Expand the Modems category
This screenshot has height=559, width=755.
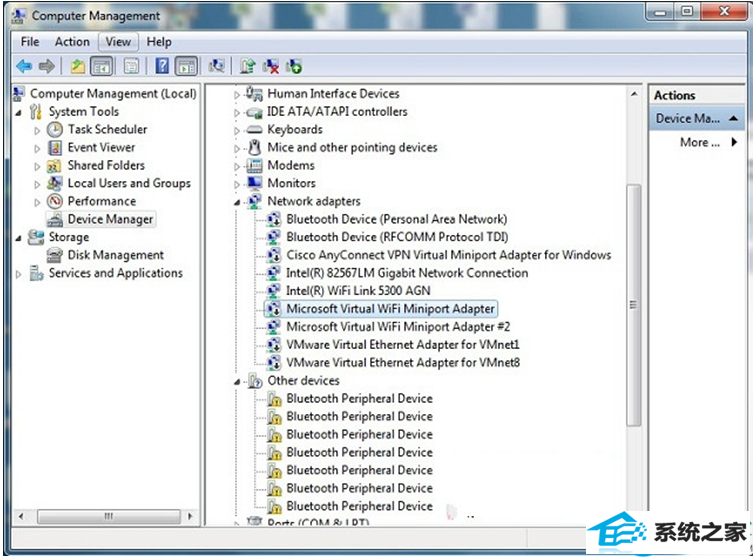coord(236,167)
